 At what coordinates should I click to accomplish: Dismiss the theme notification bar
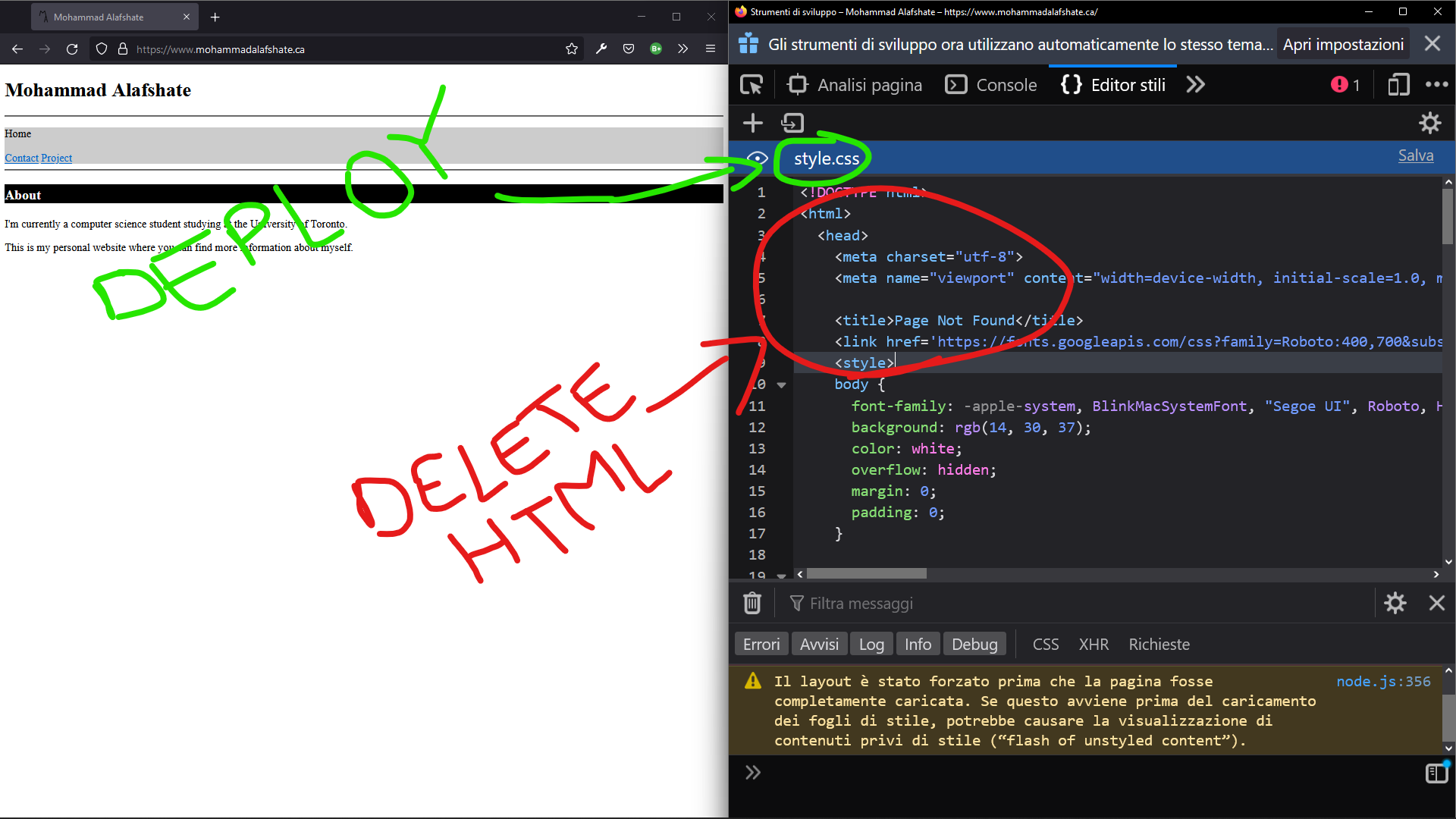pyautogui.click(x=1432, y=43)
